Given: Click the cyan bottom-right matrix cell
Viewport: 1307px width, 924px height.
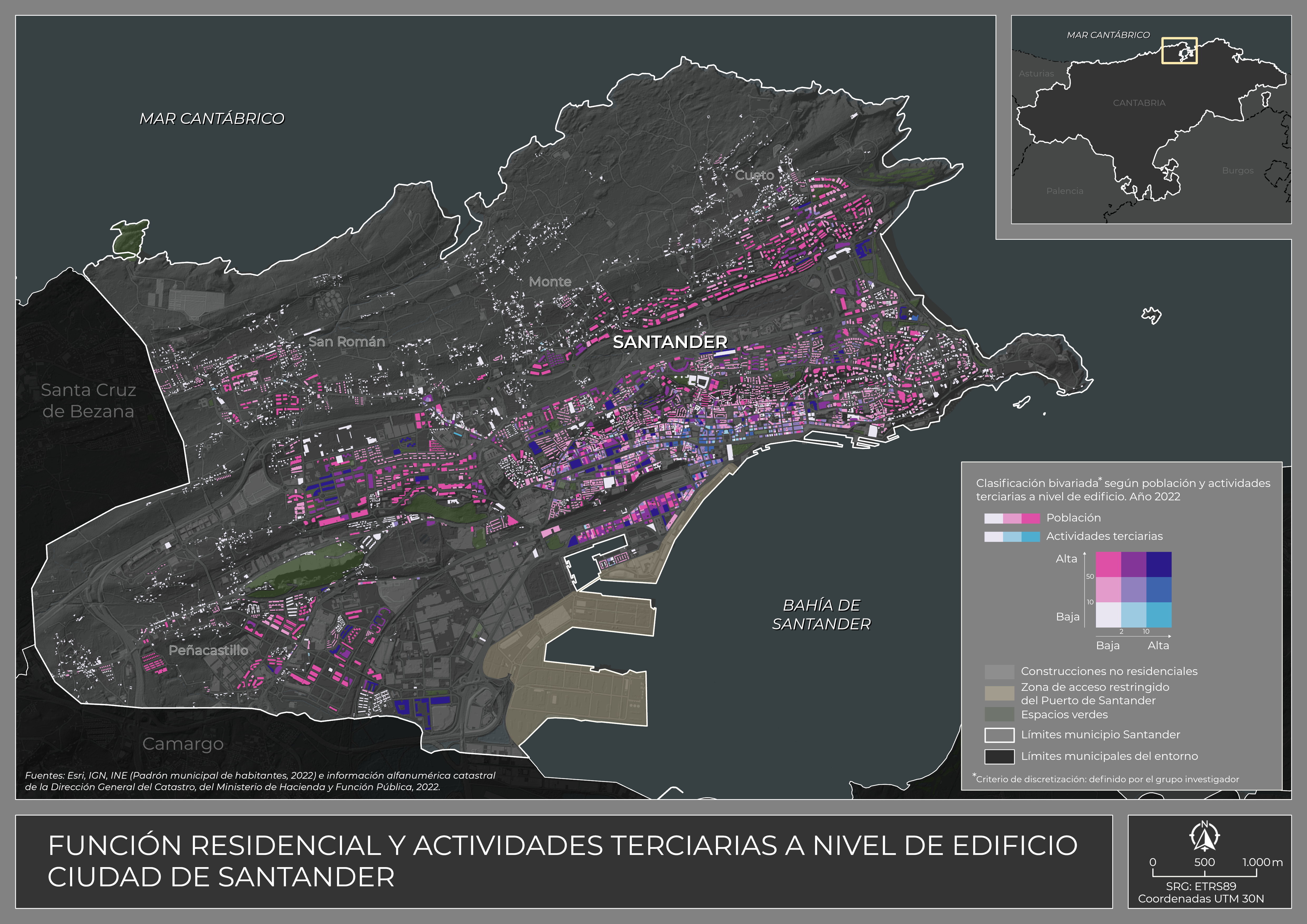Looking at the screenshot, I should (1158, 615).
